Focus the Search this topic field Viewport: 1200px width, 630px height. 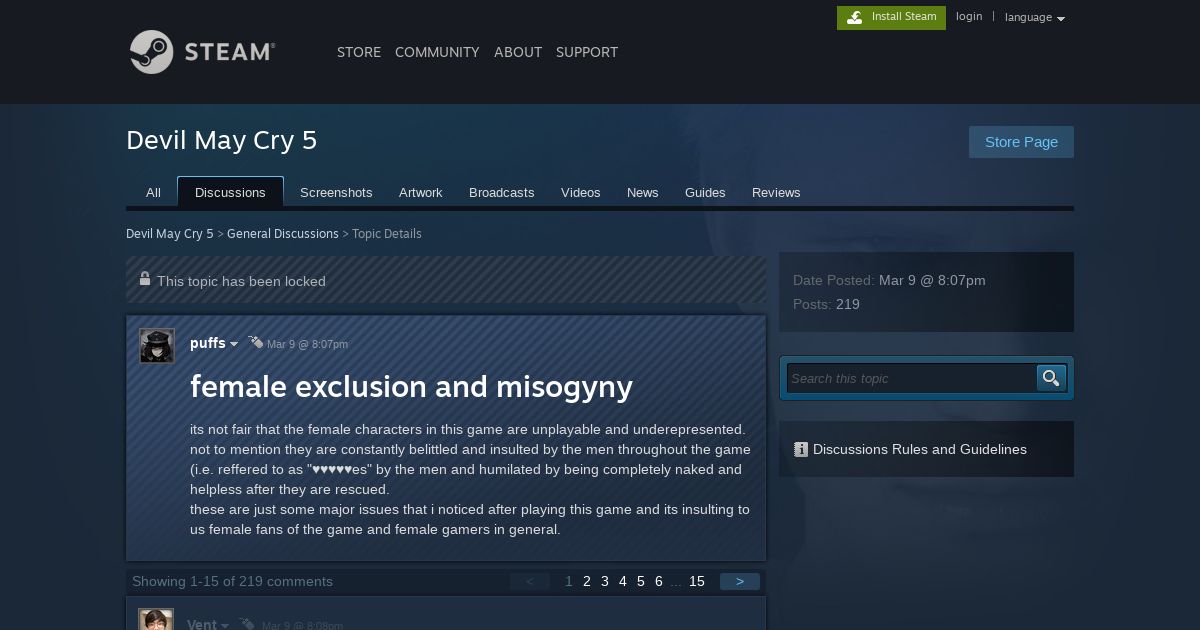[911, 378]
